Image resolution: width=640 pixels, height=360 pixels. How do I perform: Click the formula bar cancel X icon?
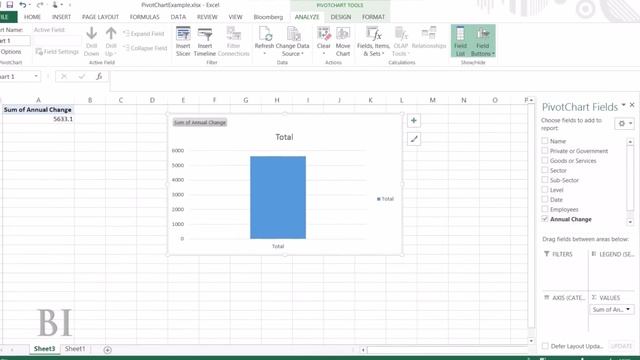click(x=64, y=76)
